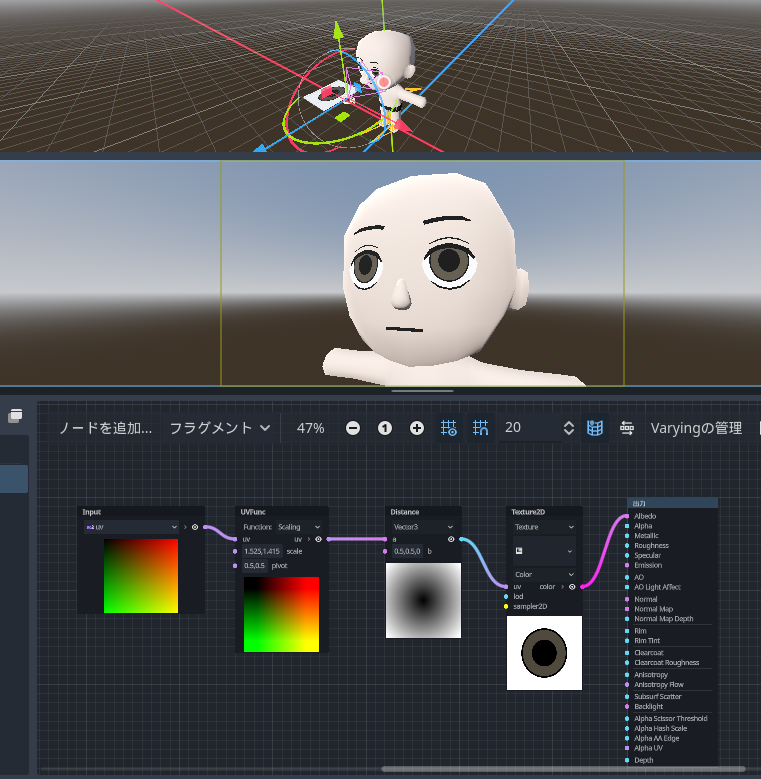Reset zoom with the 1 icon
761x779 pixels.
click(385, 428)
